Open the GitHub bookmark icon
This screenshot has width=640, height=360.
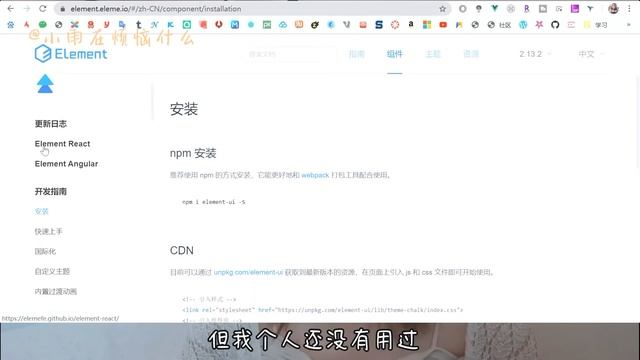555,25
